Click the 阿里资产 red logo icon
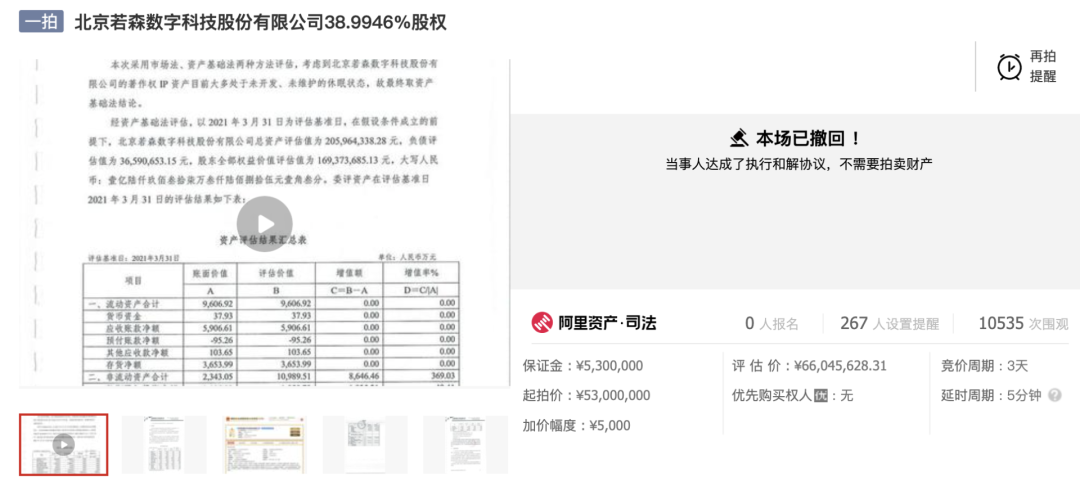This screenshot has width=1080, height=495. 542,323
